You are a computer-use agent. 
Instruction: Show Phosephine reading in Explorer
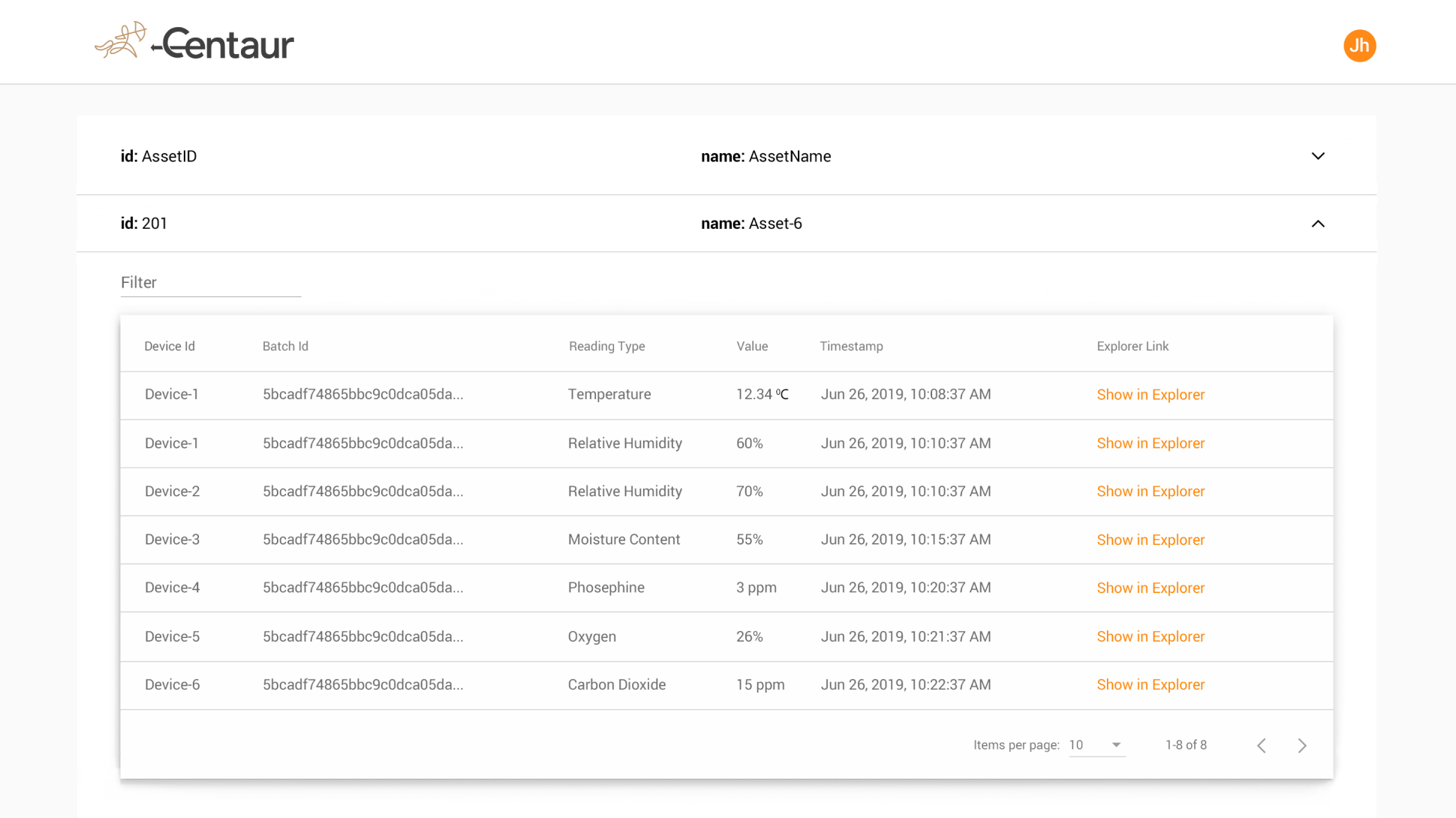tap(1150, 588)
